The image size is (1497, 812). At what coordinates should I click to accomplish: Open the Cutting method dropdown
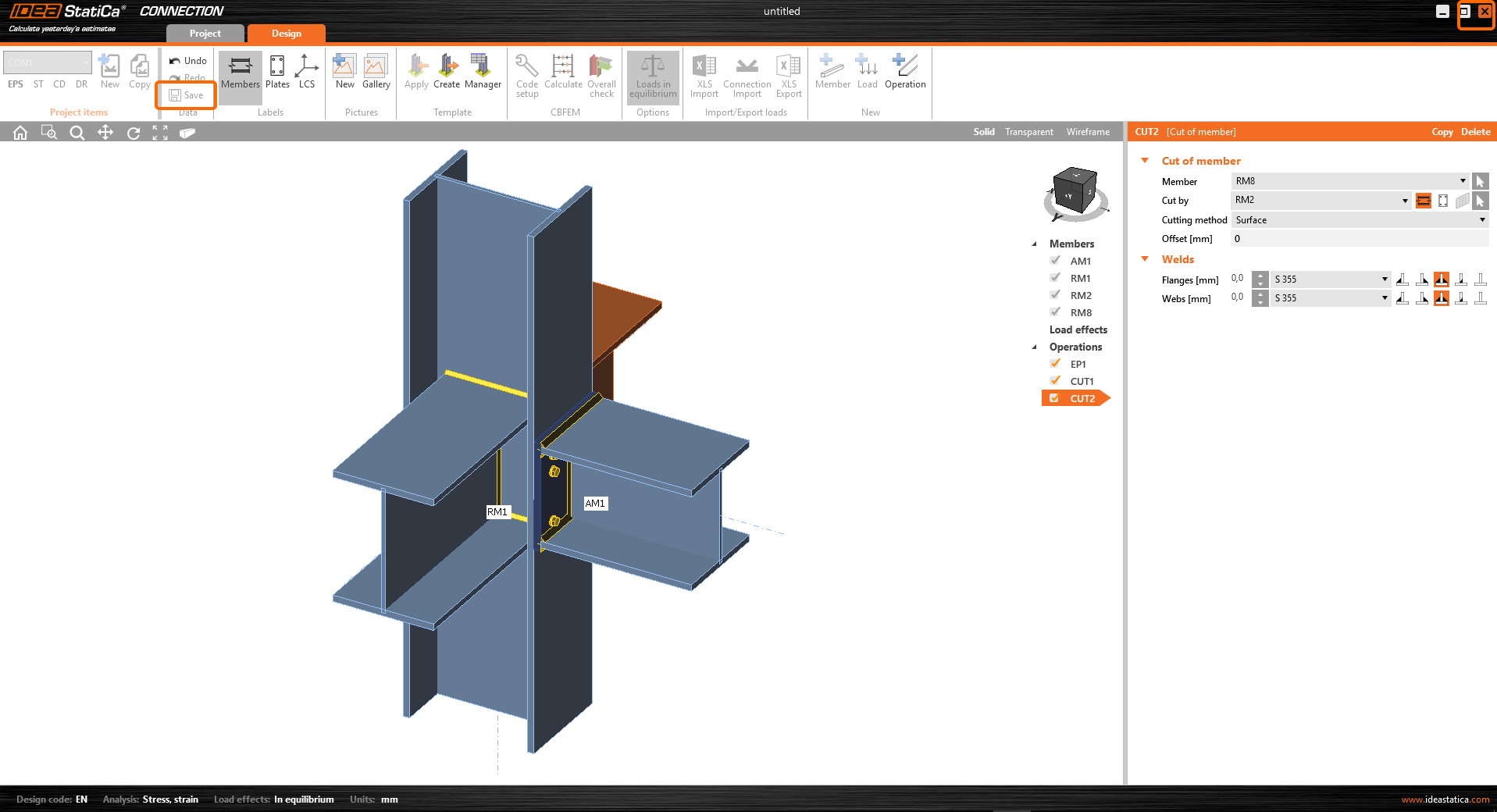[1360, 220]
